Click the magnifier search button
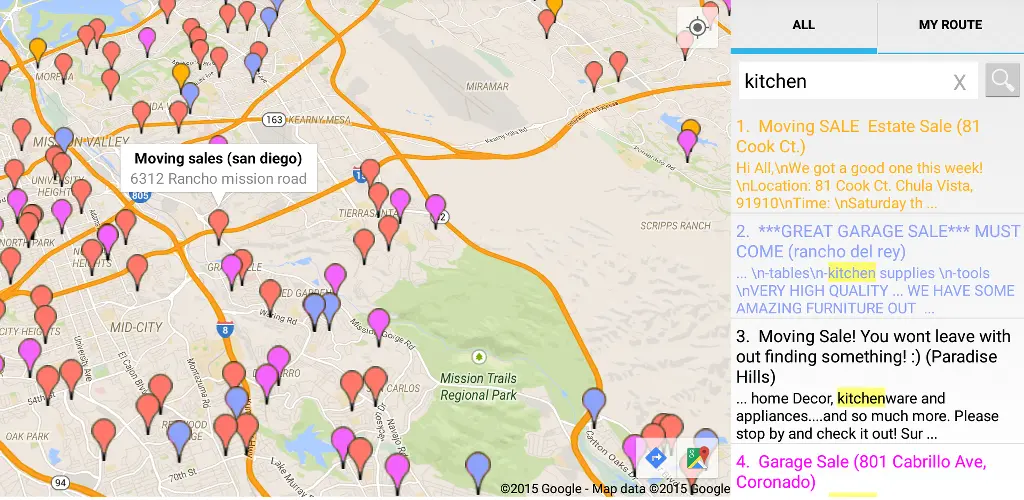The height and width of the screenshot is (500, 1024). coord(1002,81)
